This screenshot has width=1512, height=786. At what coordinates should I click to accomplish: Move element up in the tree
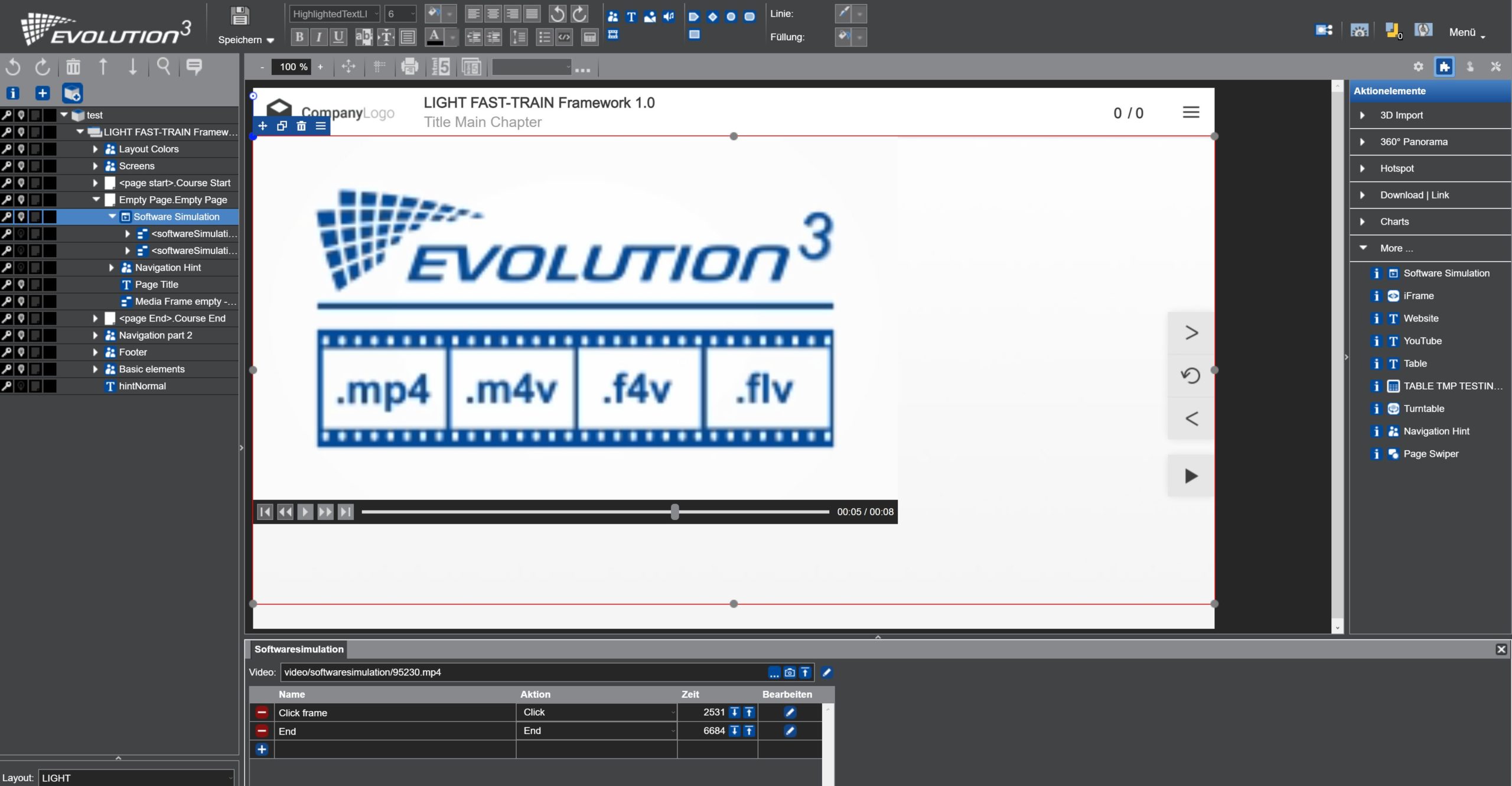tap(103, 67)
